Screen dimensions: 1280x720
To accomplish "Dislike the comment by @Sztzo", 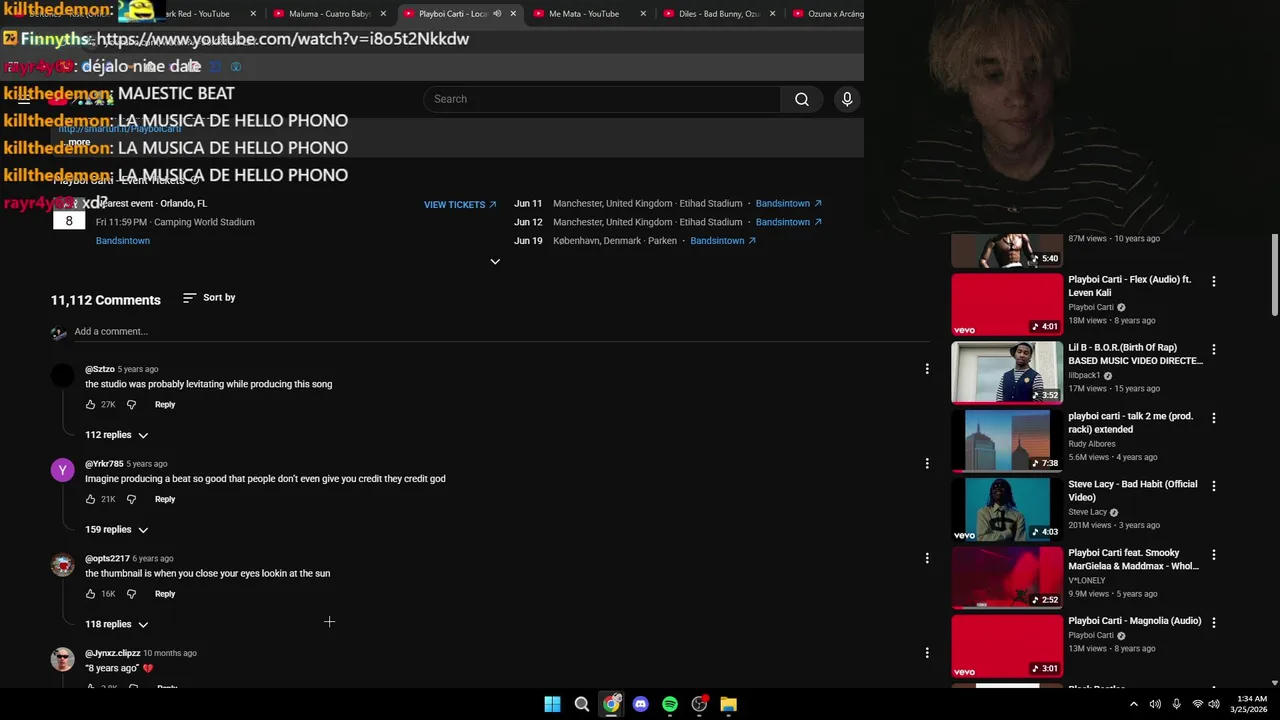I will coord(131,405).
